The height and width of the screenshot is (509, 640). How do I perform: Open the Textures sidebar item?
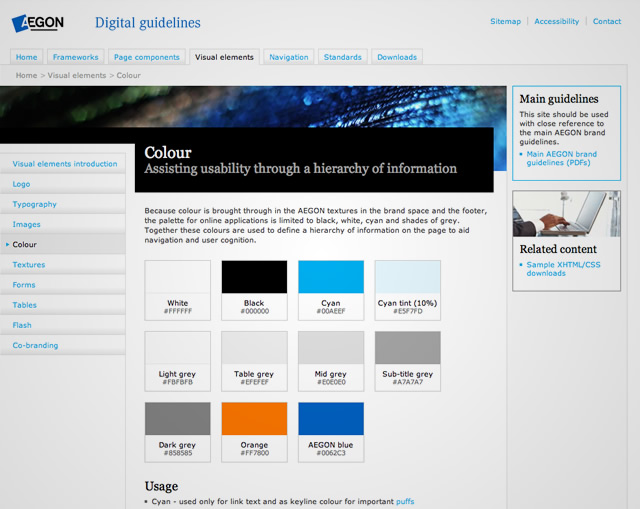pyautogui.click(x=63, y=265)
